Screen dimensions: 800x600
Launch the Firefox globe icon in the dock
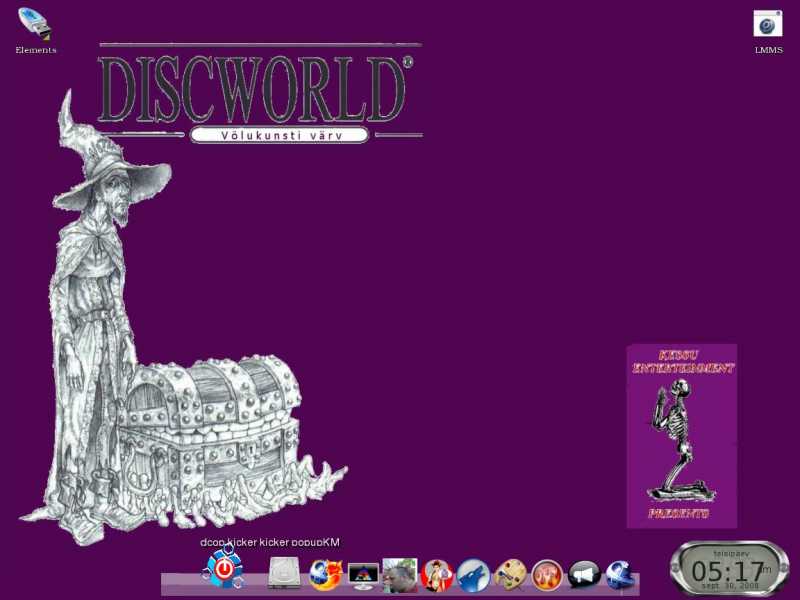click(324, 575)
